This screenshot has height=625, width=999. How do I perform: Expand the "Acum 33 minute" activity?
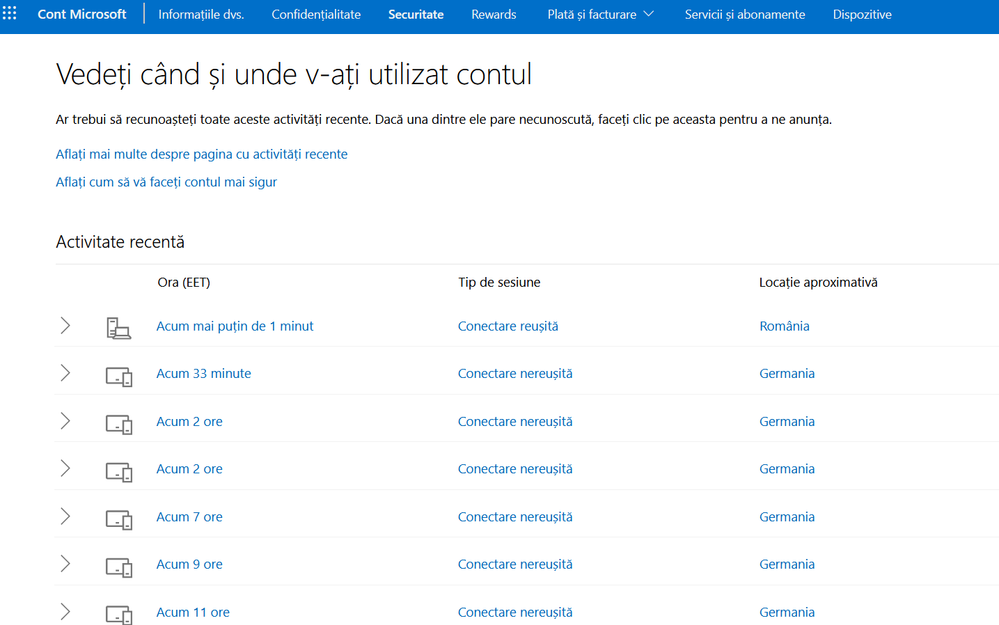point(65,371)
